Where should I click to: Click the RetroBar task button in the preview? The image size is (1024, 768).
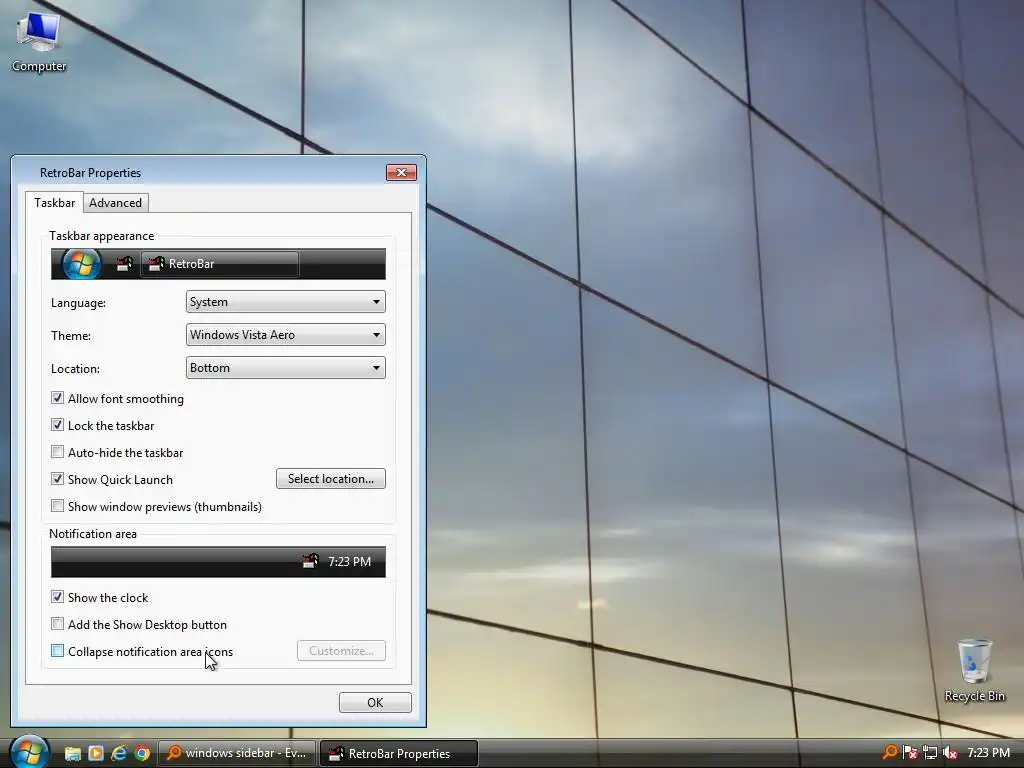point(220,264)
